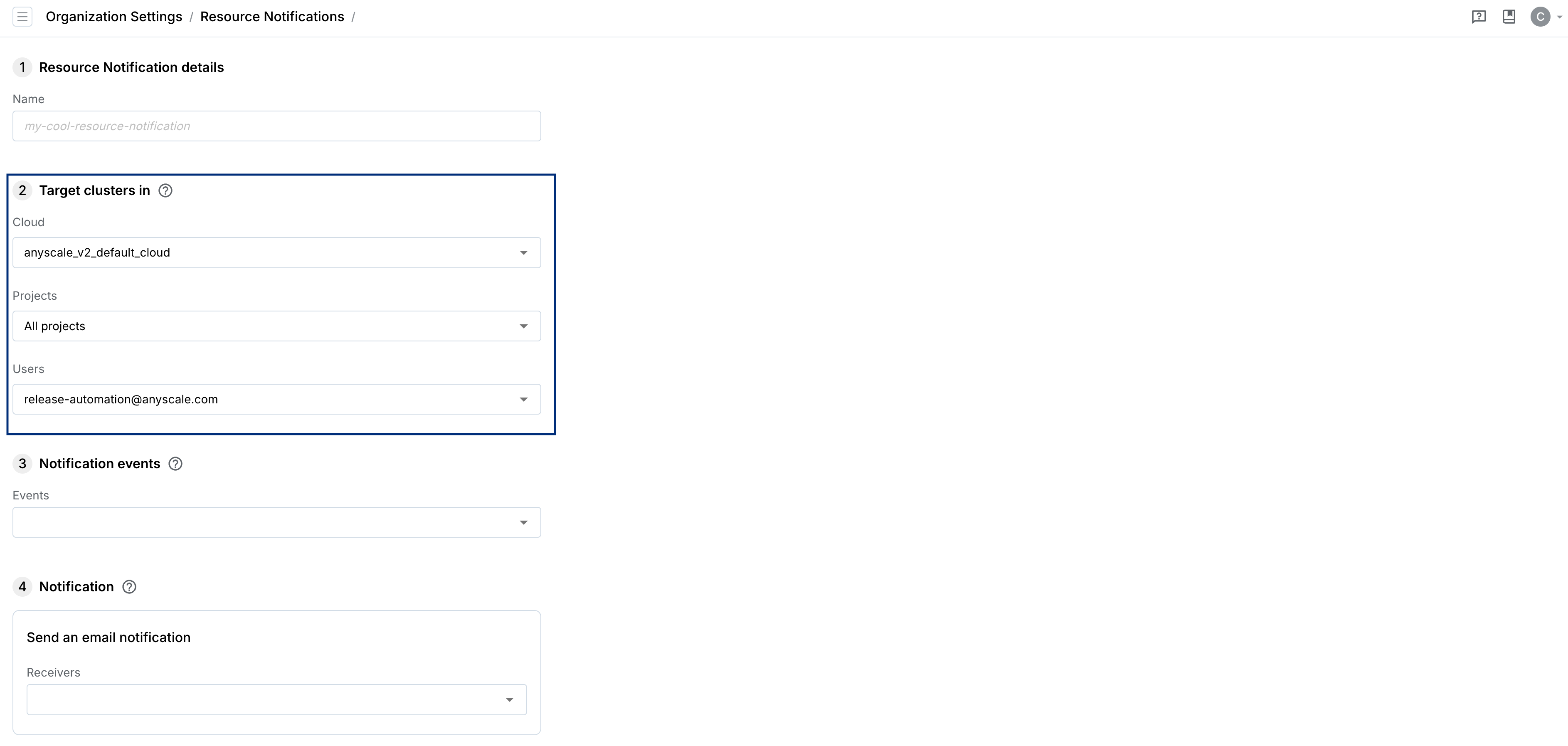Click the user avatar icon top right
1568x746 pixels.
click(1540, 16)
